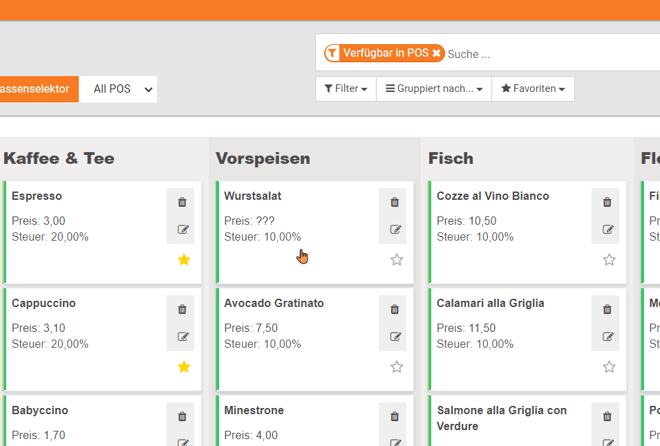Click trash icon on Minestrone card
This screenshot has height=446, width=660.
394,416
